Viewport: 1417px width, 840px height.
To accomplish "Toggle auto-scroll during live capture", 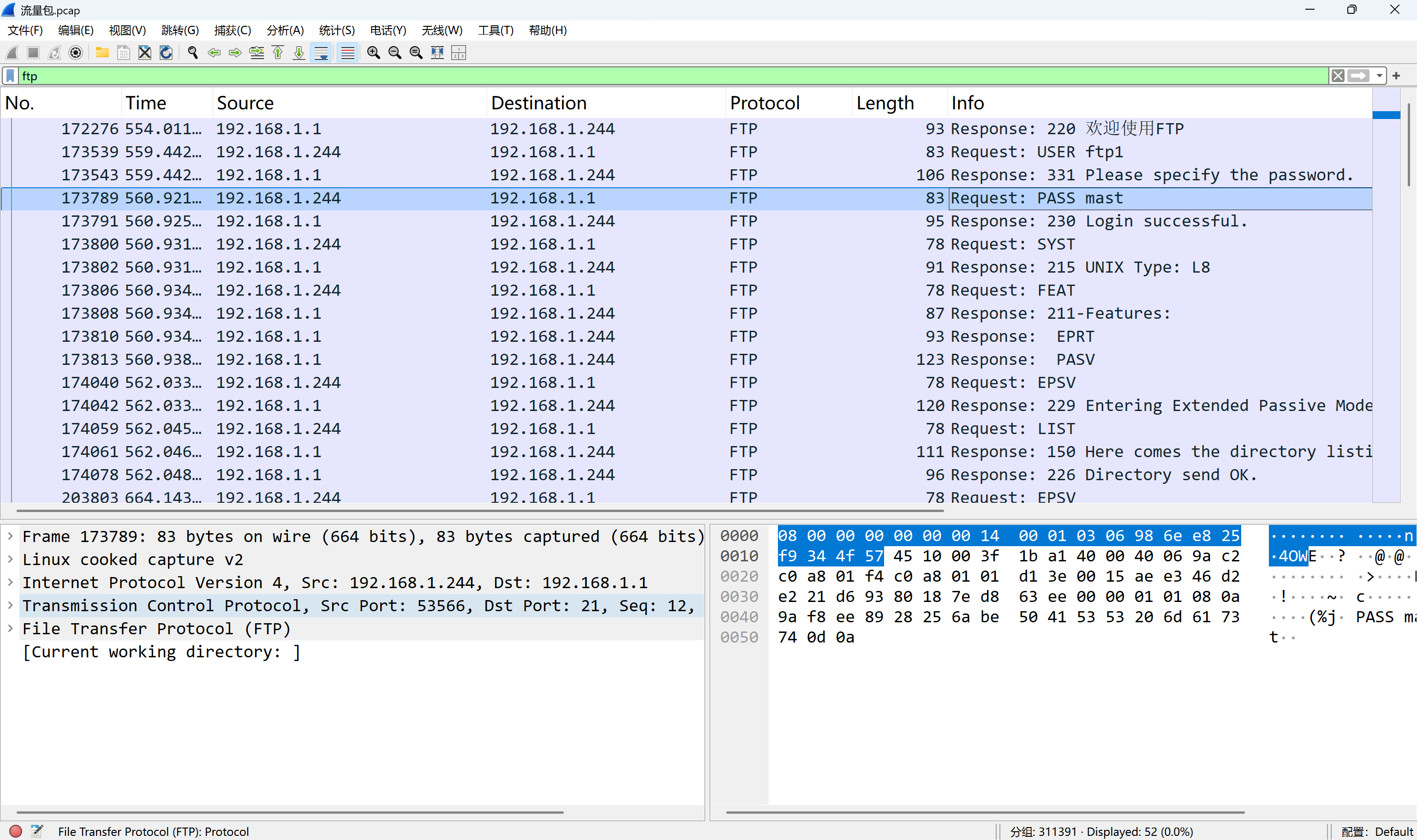I will (x=321, y=53).
